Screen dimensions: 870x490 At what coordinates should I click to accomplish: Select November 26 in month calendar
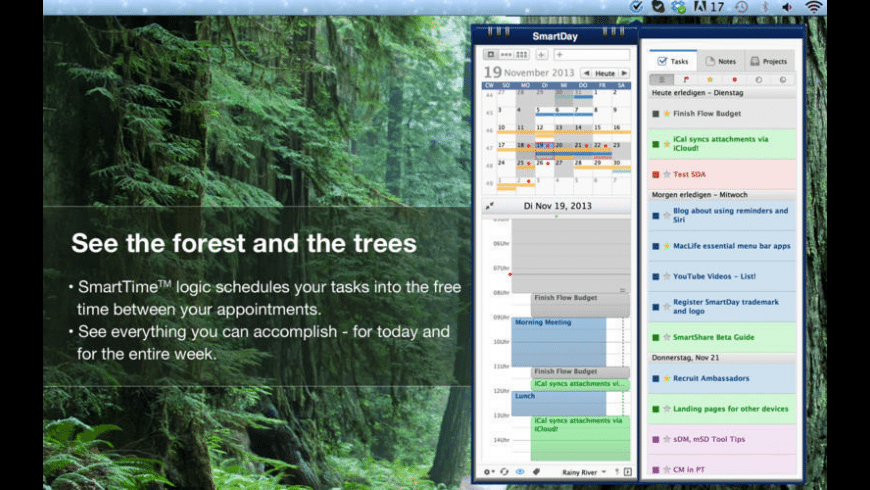click(544, 168)
